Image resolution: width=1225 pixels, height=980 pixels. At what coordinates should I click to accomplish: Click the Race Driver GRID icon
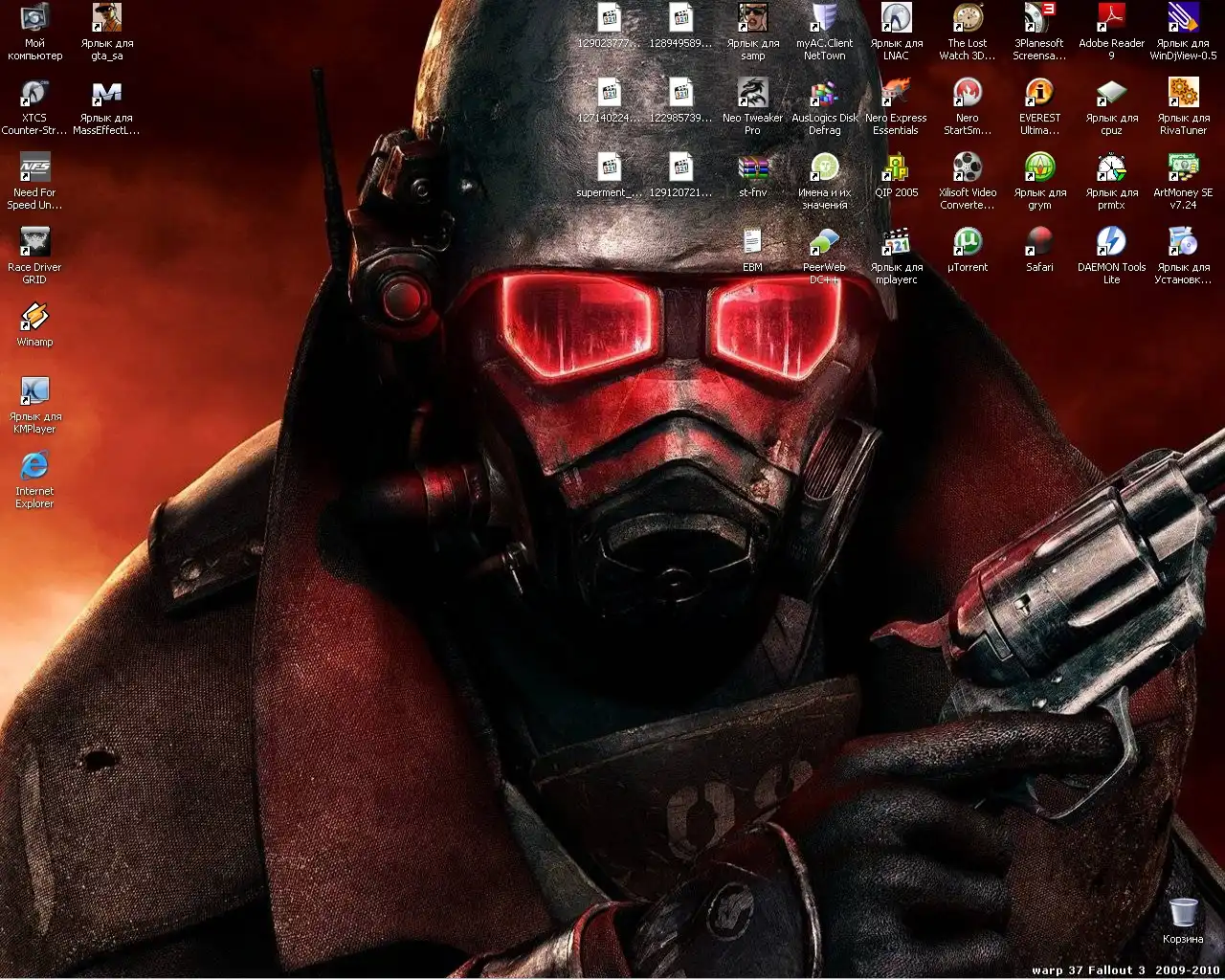pos(34,243)
